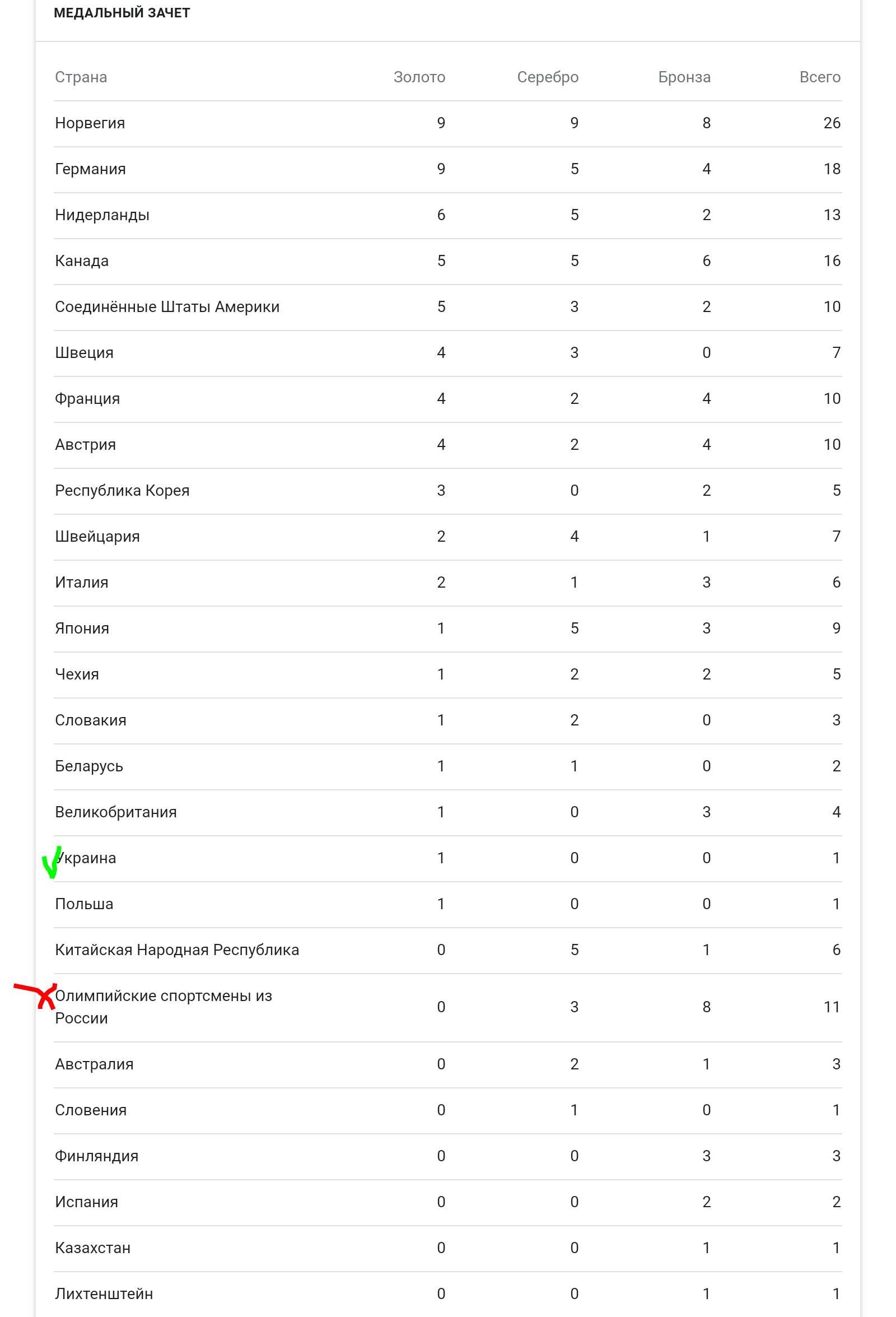This screenshot has width=896, height=1317.
Task: Select the Казахстан row
Action: pos(92,1248)
